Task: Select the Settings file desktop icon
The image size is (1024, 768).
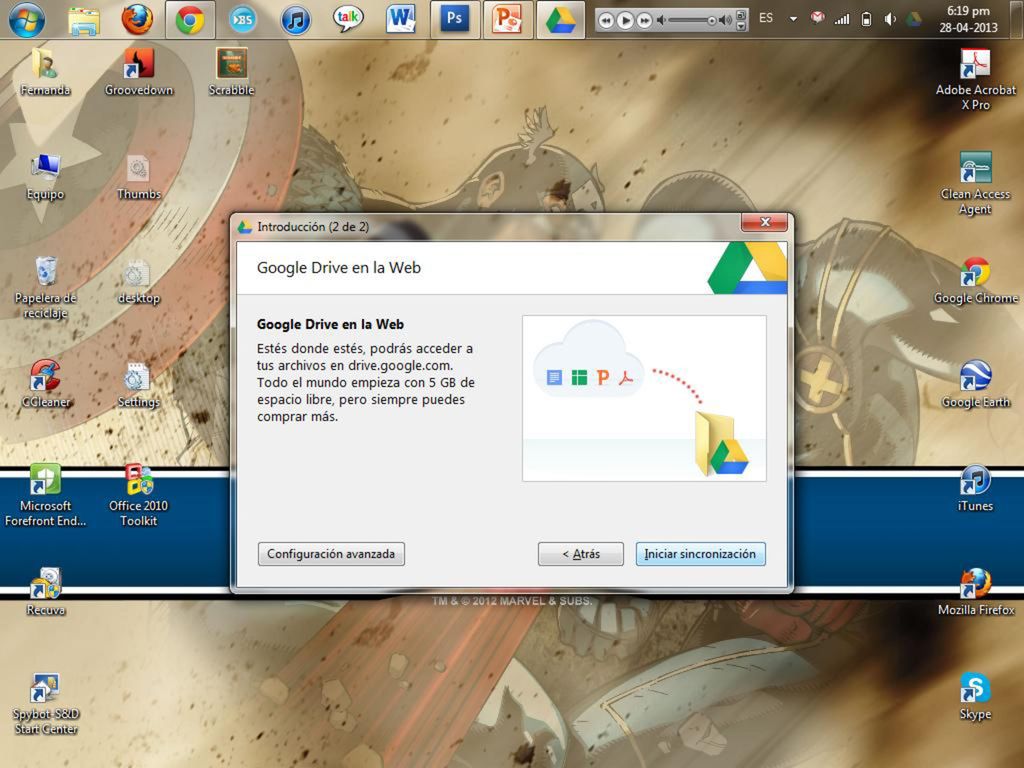Action: click(x=138, y=384)
